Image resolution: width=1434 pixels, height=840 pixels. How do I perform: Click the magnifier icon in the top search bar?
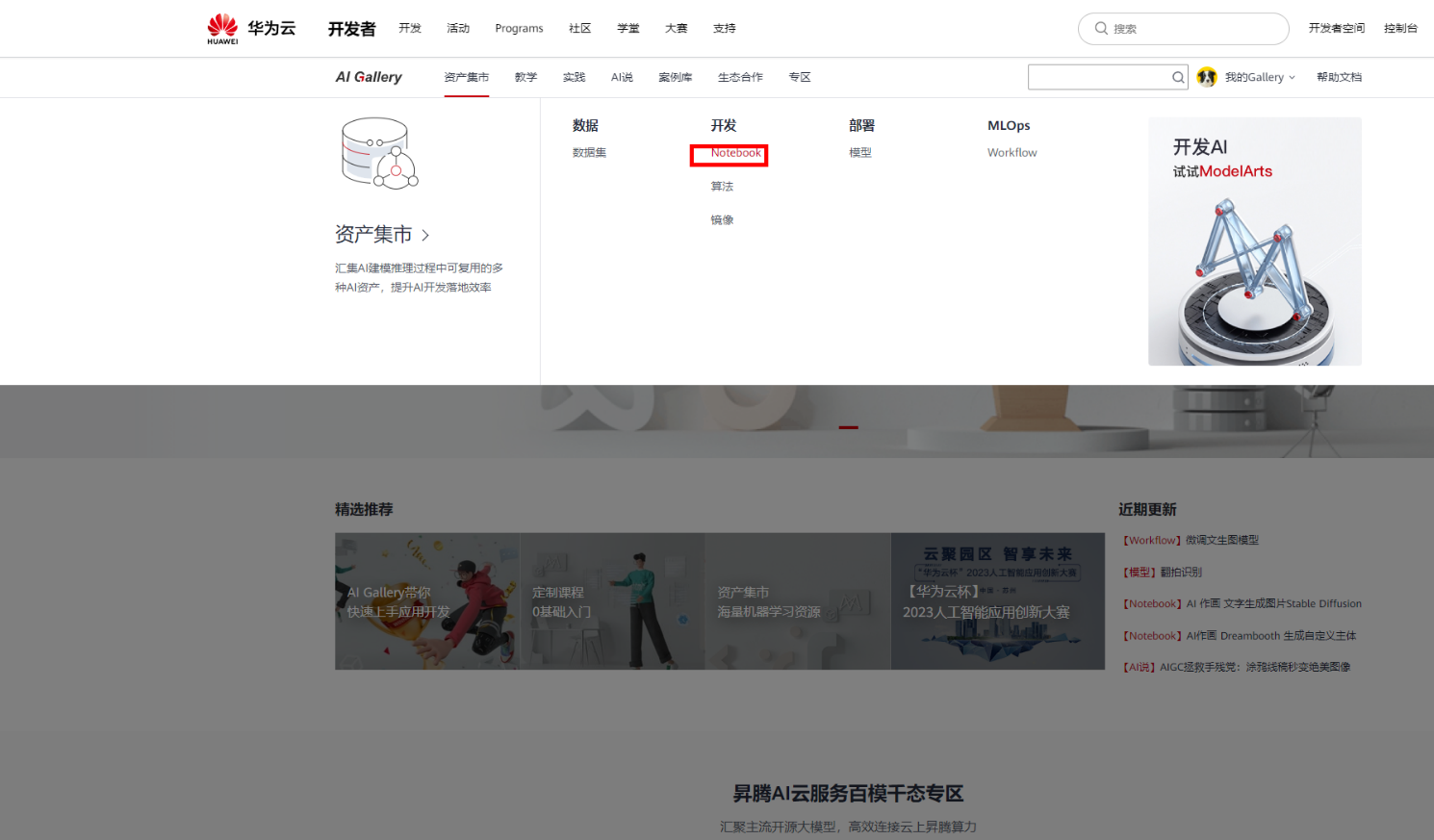(x=1101, y=28)
